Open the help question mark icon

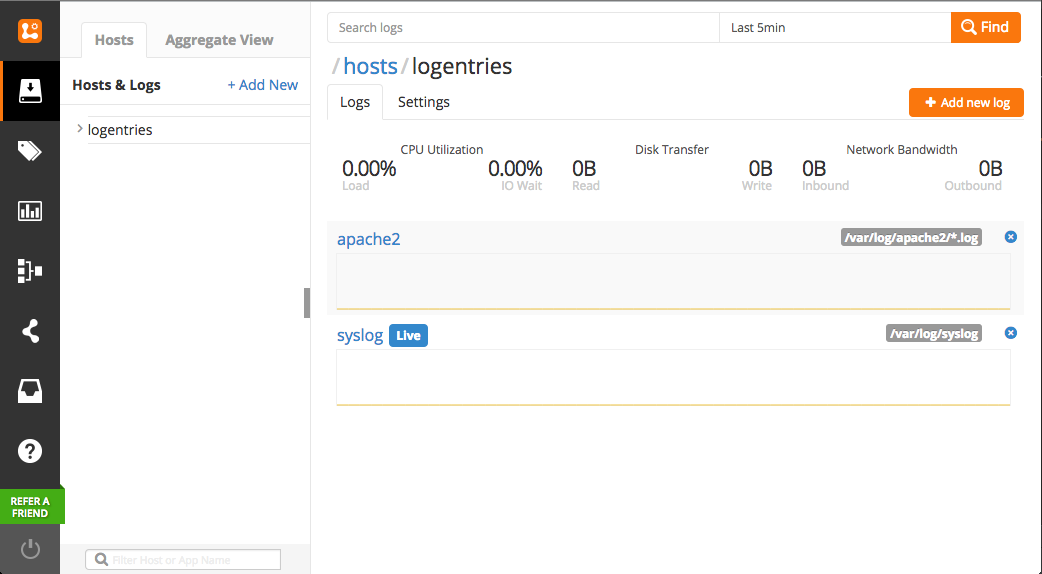tap(30, 451)
